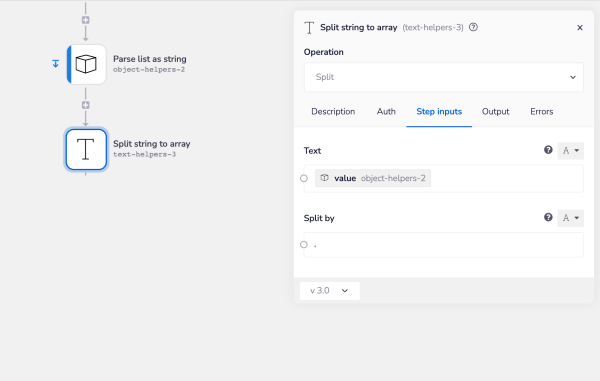Close the Split string to array panel
This screenshot has width=600, height=381.
point(580,28)
